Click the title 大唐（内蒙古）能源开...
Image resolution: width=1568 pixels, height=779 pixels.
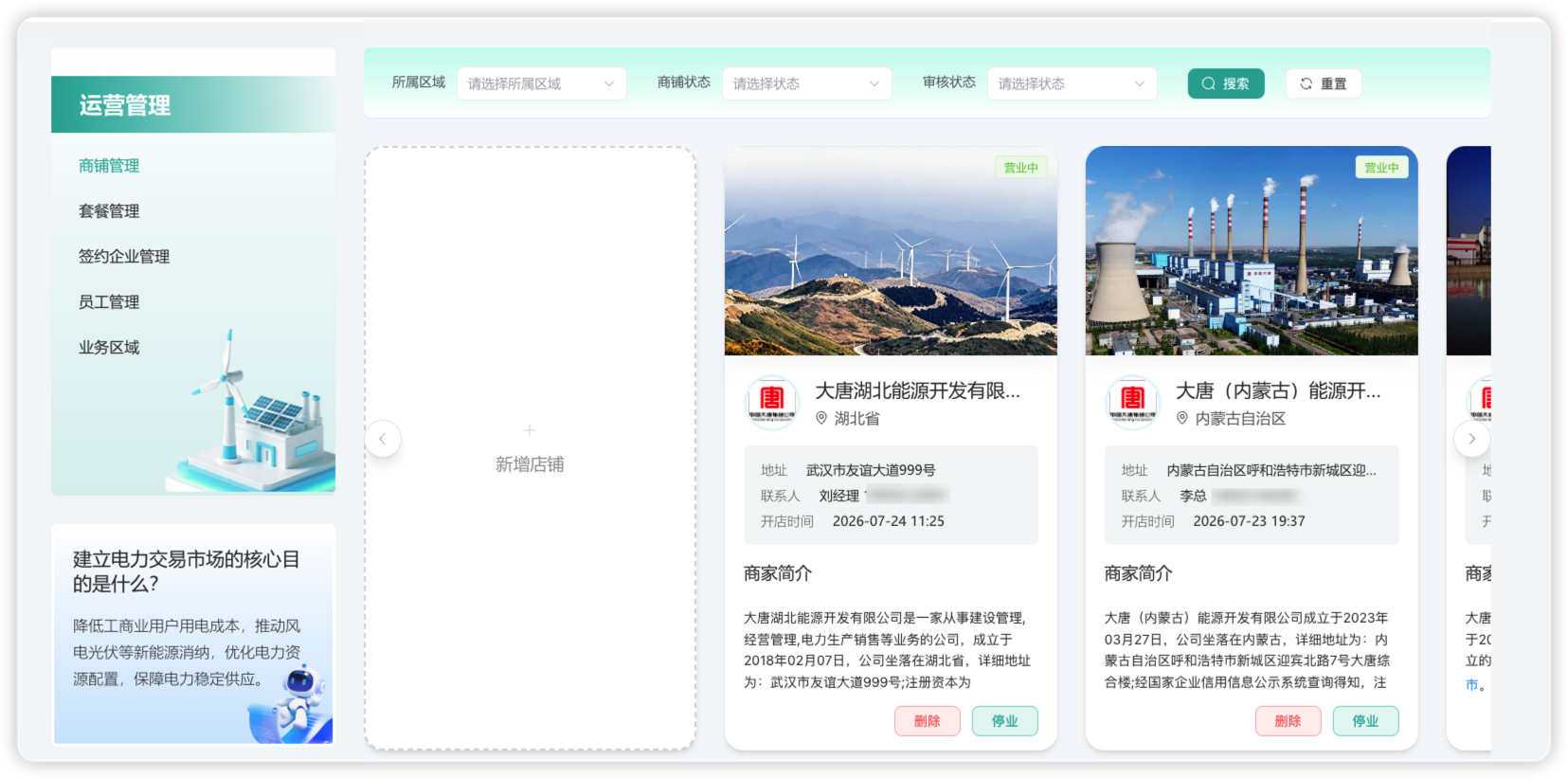pos(1278,390)
